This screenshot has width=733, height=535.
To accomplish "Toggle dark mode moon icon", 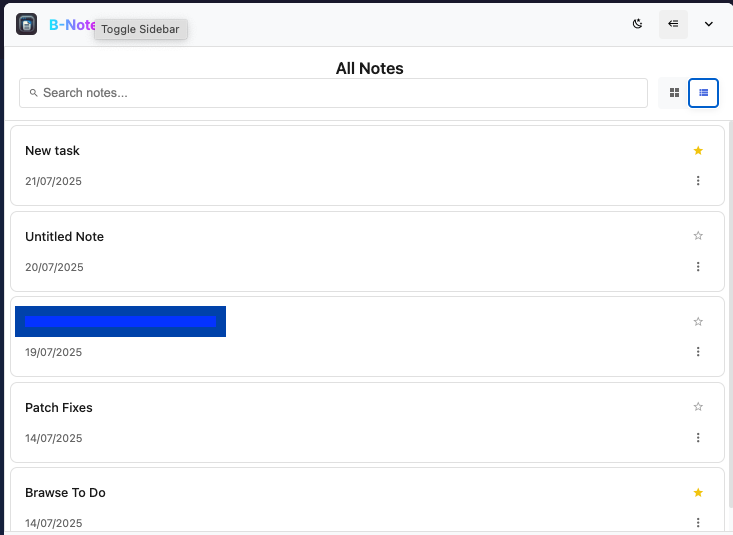I will (638, 24).
